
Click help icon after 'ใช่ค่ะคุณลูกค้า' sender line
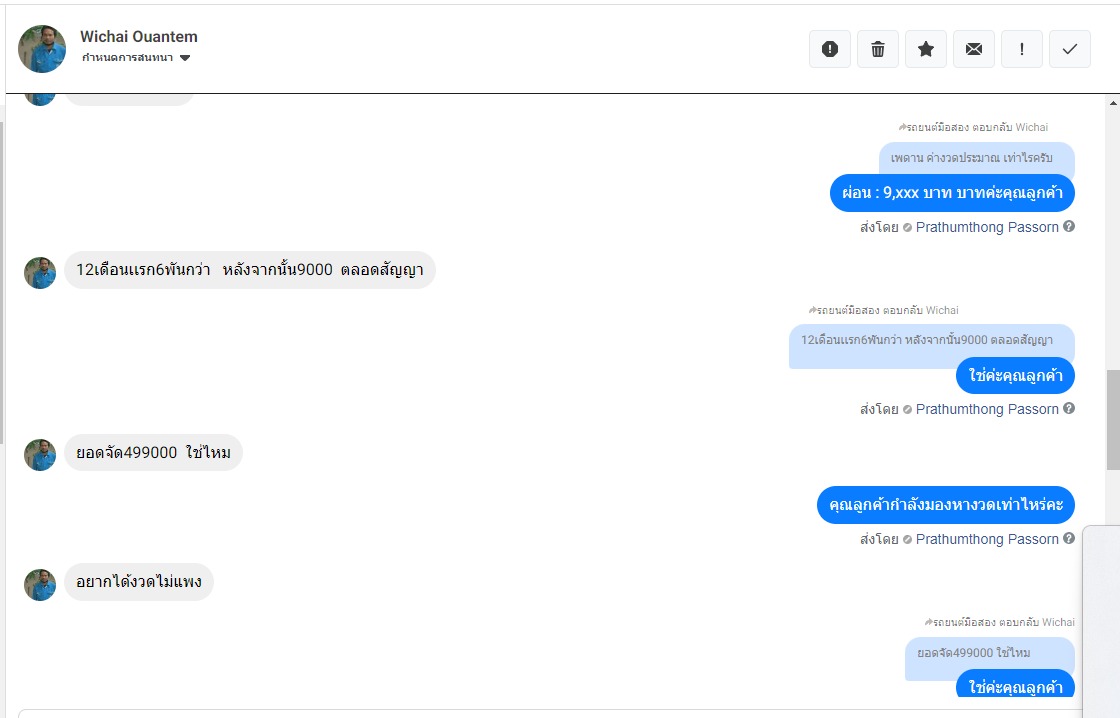coord(1069,409)
